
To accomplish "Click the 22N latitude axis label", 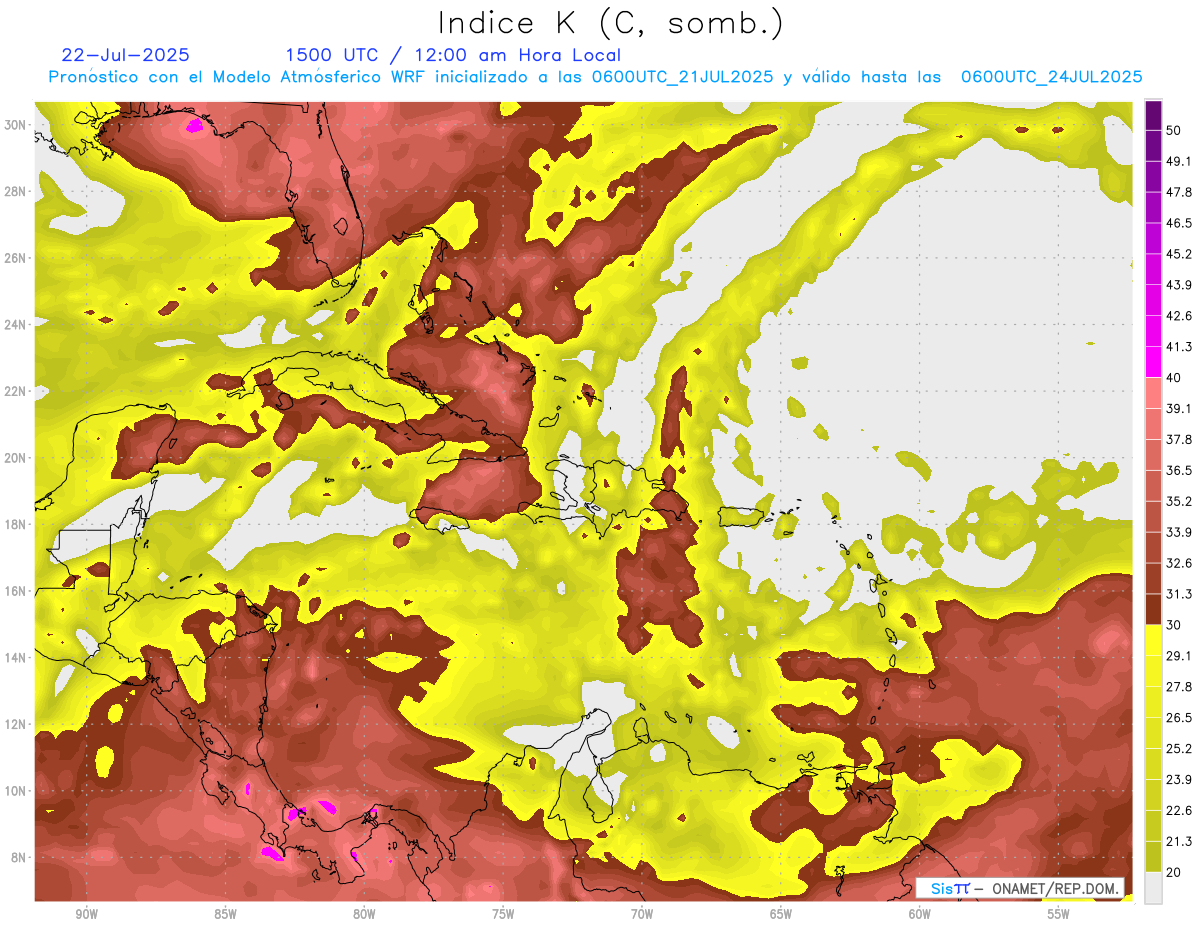I will click(x=15, y=391).
